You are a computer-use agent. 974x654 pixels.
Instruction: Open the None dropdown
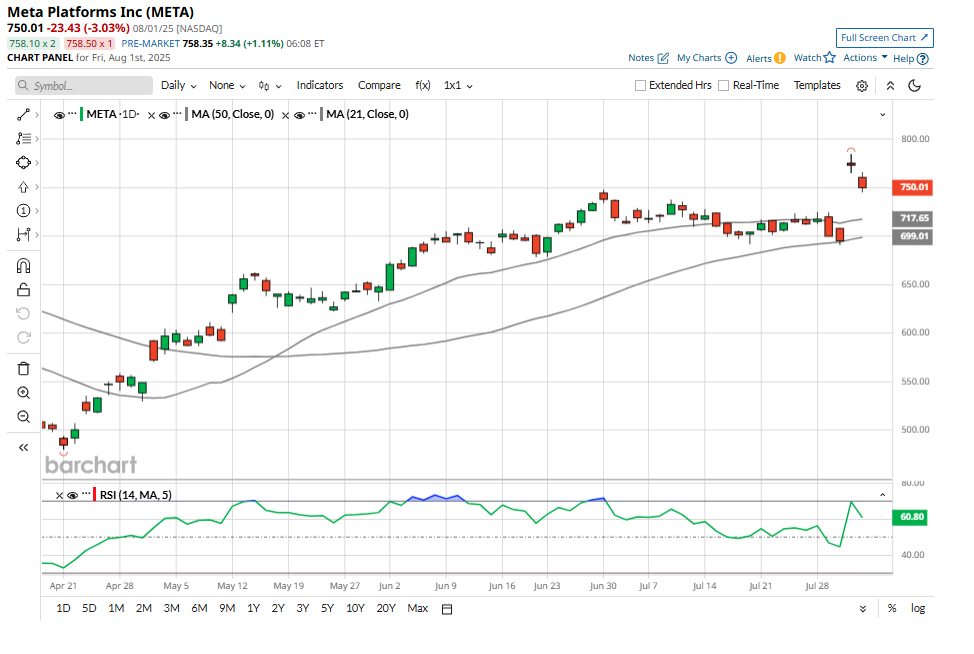click(x=227, y=86)
